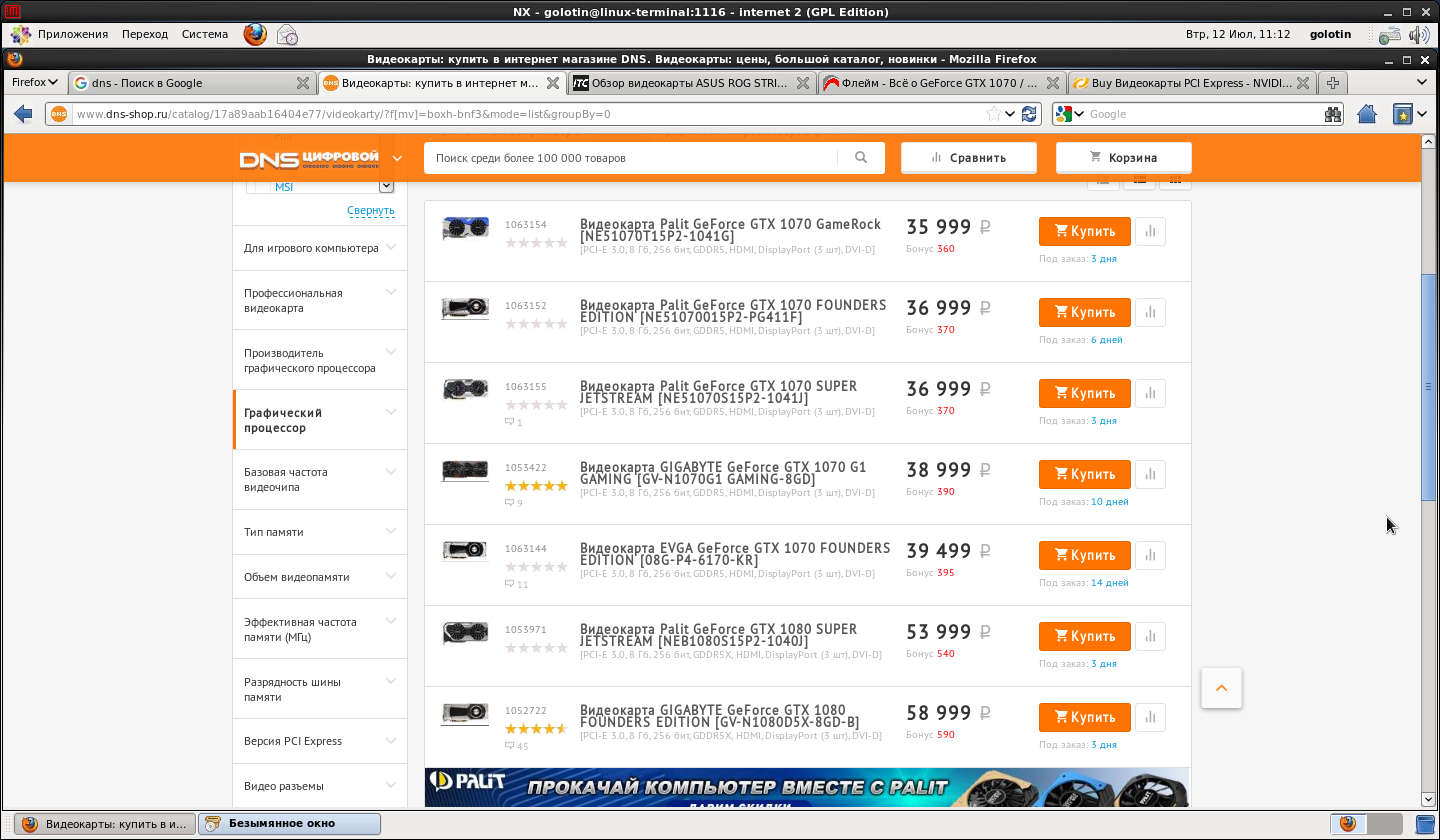
Task: Click the Firefox back arrow button
Action: pos(23,114)
